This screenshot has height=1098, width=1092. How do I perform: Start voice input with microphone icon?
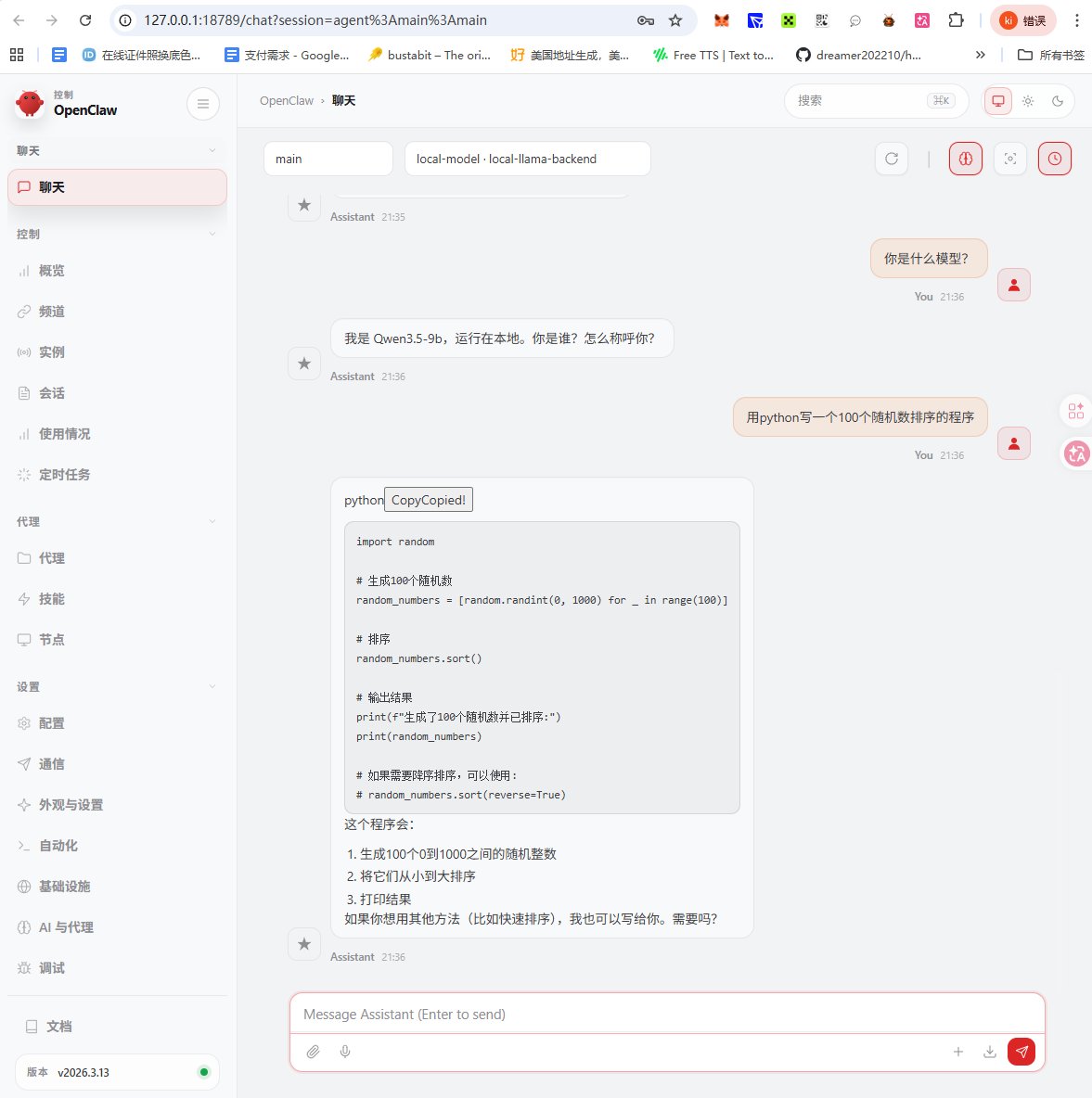[x=345, y=1051]
